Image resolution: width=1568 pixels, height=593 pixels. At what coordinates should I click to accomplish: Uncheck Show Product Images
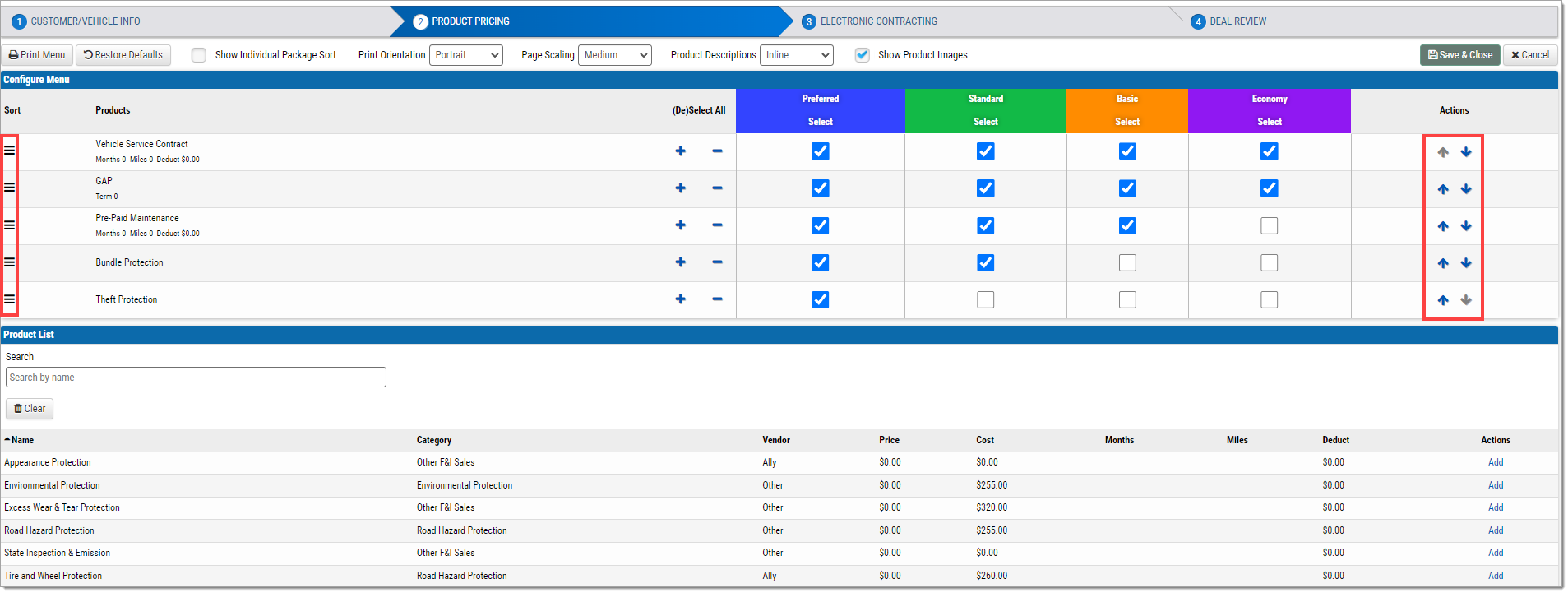tap(862, 55)
